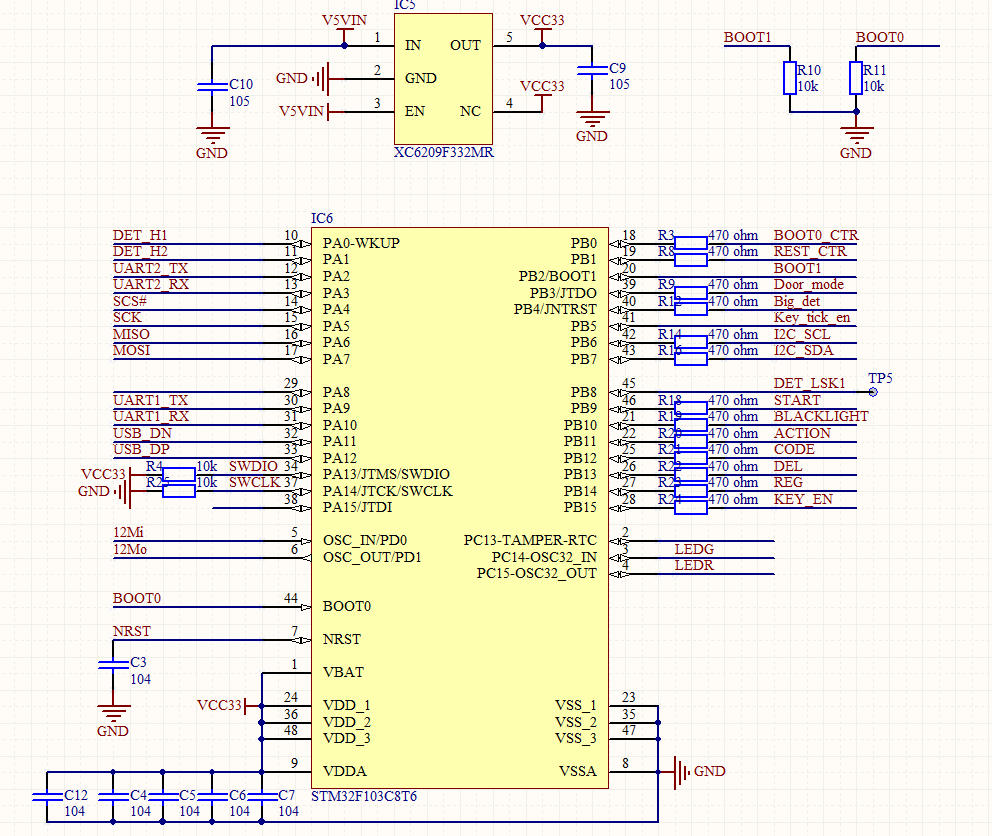This screenshot has height=836, width=992.
Task: Click the SWDIO net label
Action: [x=253, y=466]
